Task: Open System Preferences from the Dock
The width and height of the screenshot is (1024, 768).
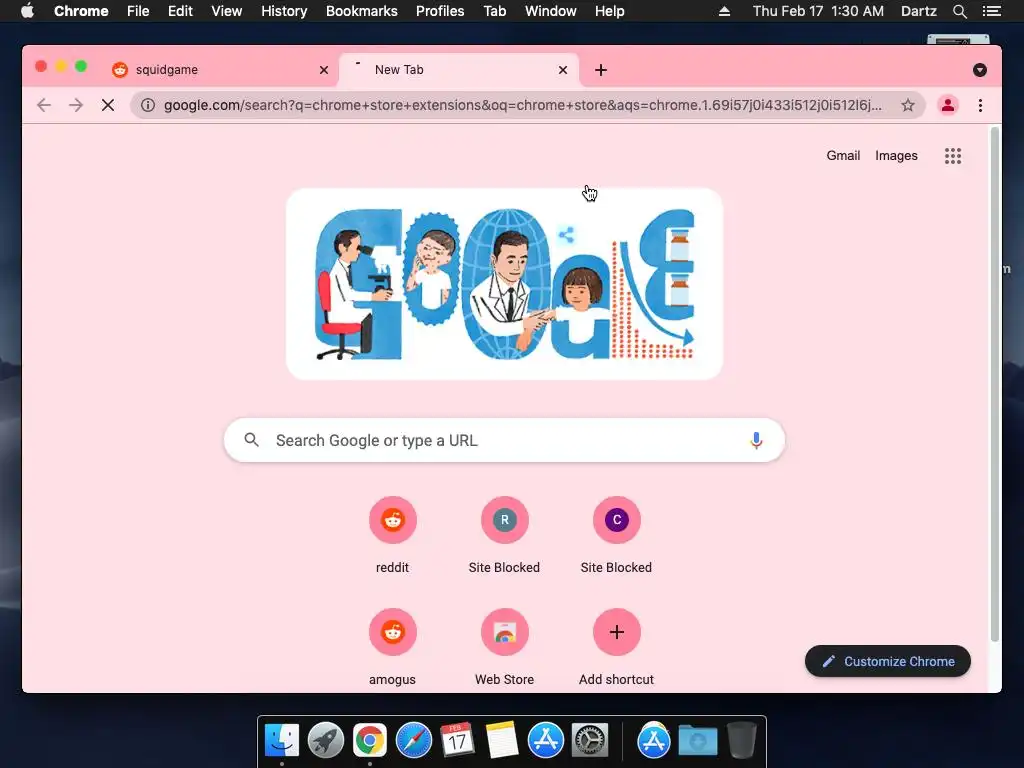Action: pos(590,741)
